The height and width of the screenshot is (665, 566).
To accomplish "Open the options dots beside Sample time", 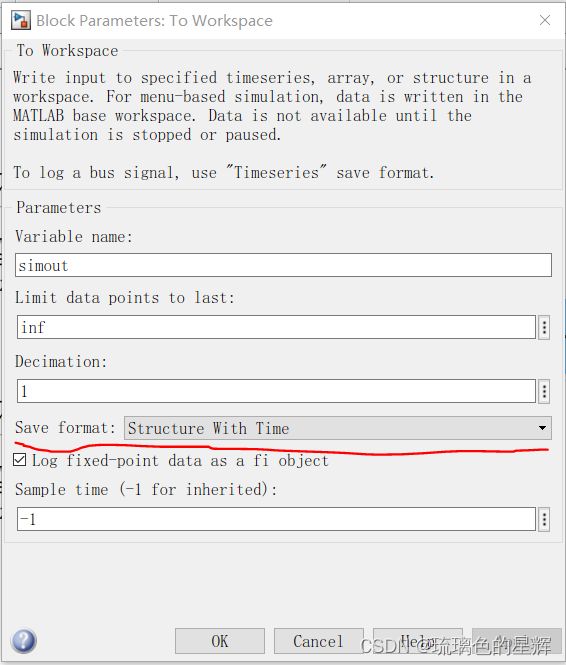I will [544, 519].
